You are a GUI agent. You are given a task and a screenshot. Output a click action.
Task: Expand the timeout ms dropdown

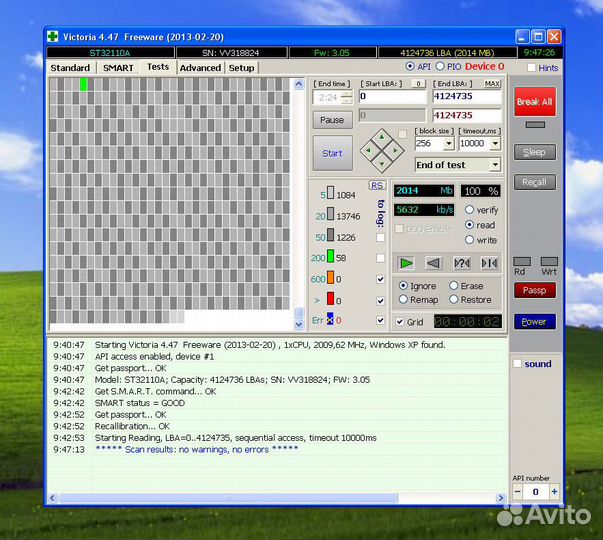tap(494, 144)
